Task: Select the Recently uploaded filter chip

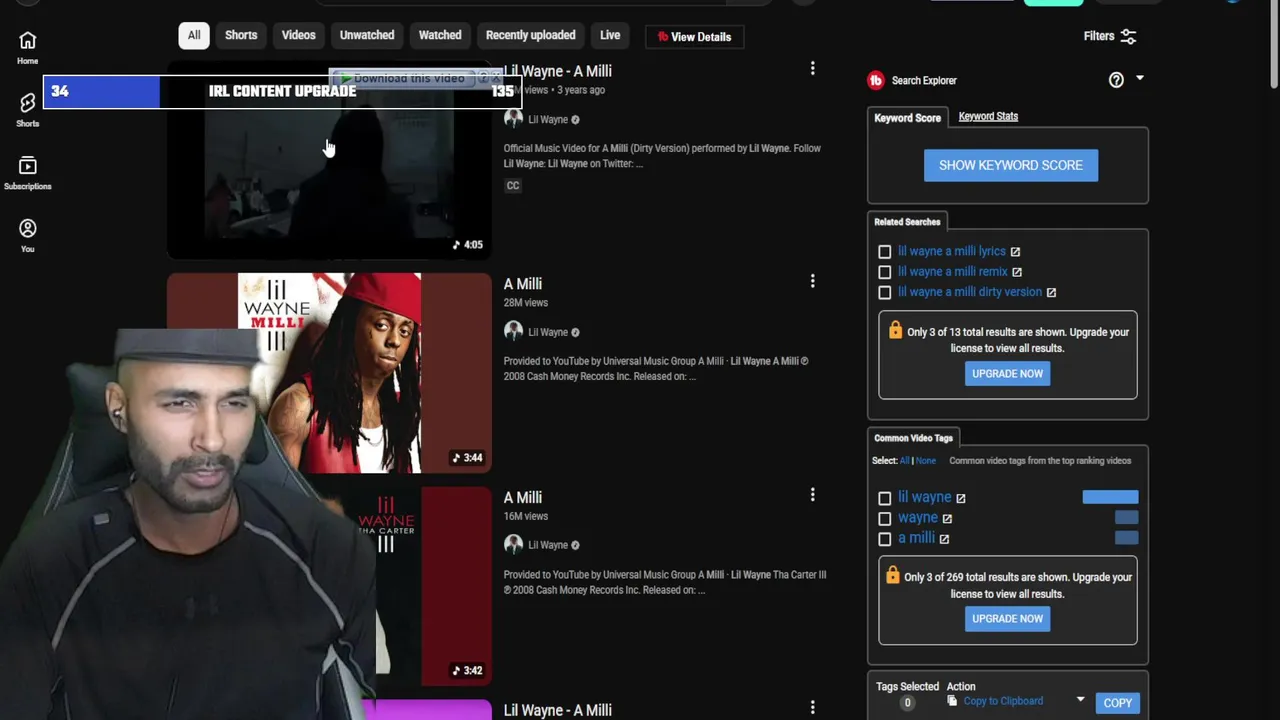Action: (x=530, y=35)
